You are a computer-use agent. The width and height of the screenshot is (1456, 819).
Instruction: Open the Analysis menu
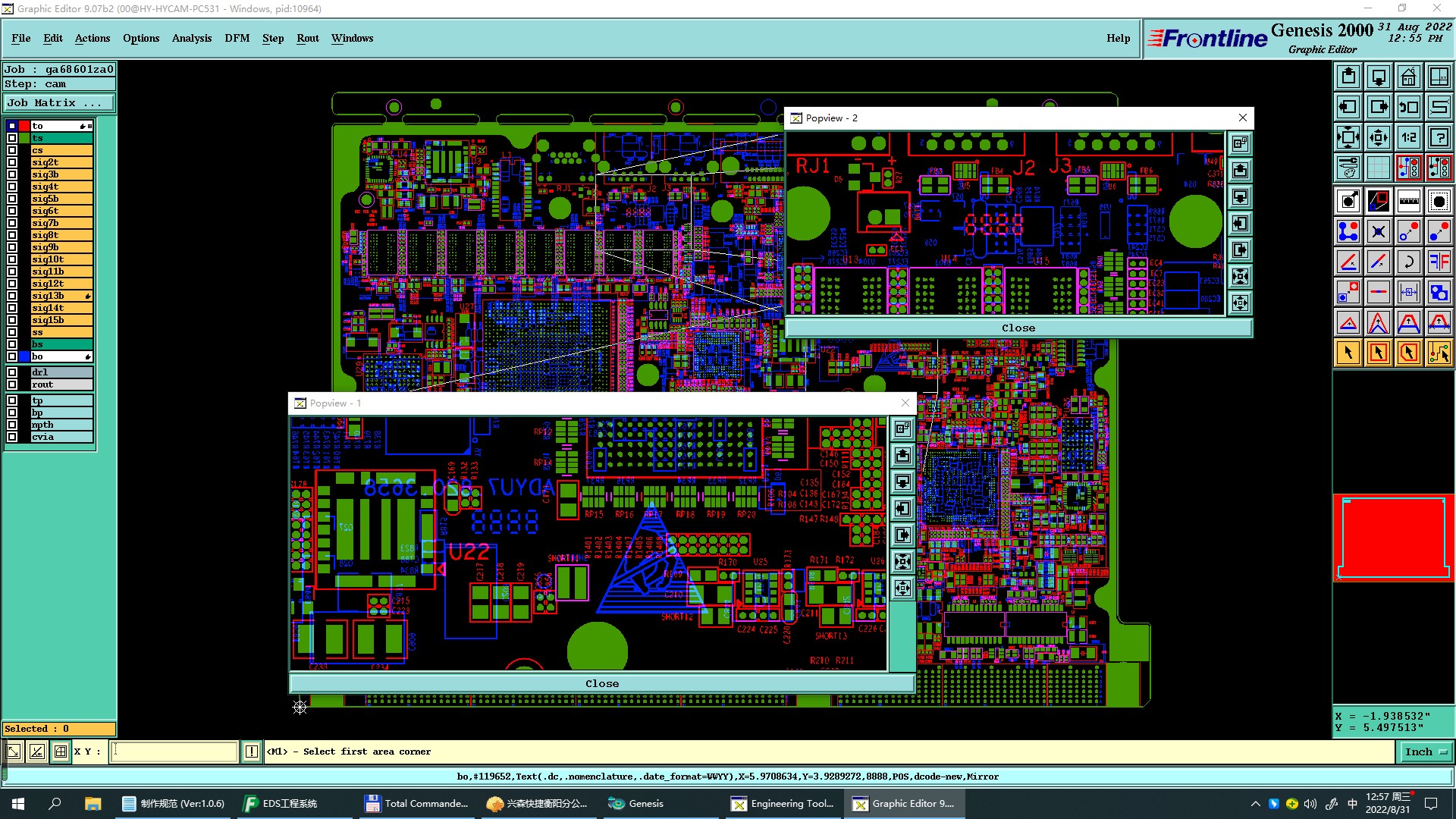coord(191,38)
